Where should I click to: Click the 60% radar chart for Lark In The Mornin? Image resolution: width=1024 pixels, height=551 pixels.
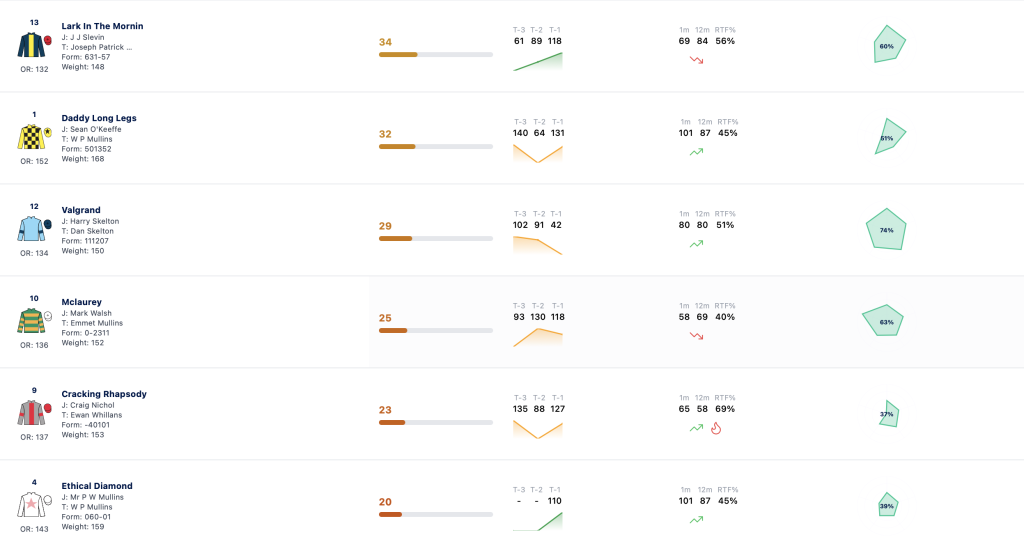point(889,44)
